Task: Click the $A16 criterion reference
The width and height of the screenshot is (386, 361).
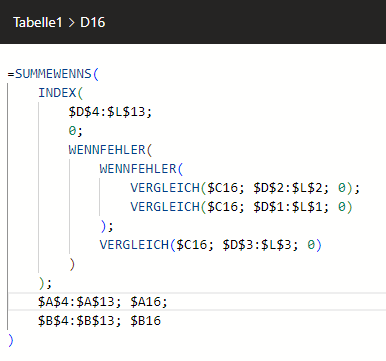Action: [x=146, y=302]
